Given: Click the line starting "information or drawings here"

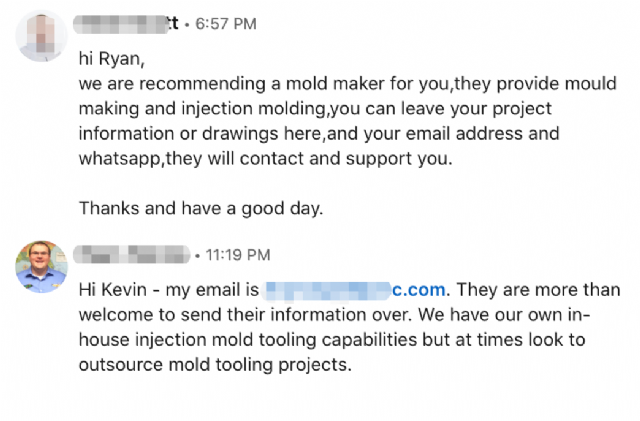Looking at the screenshot, I should pos(319,134).
